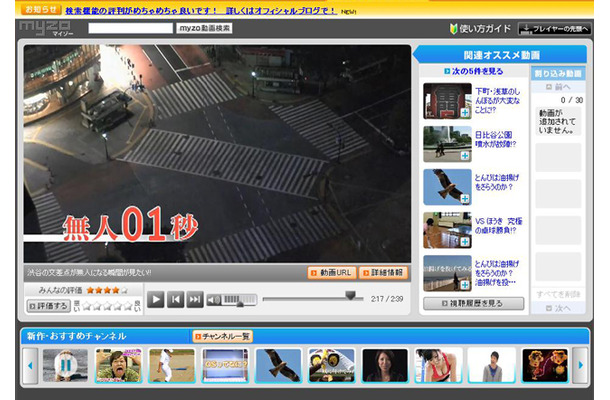Click 割り込み動画 tab header
The height and width of the screenshot is (400, 610).
coord(558,74)
